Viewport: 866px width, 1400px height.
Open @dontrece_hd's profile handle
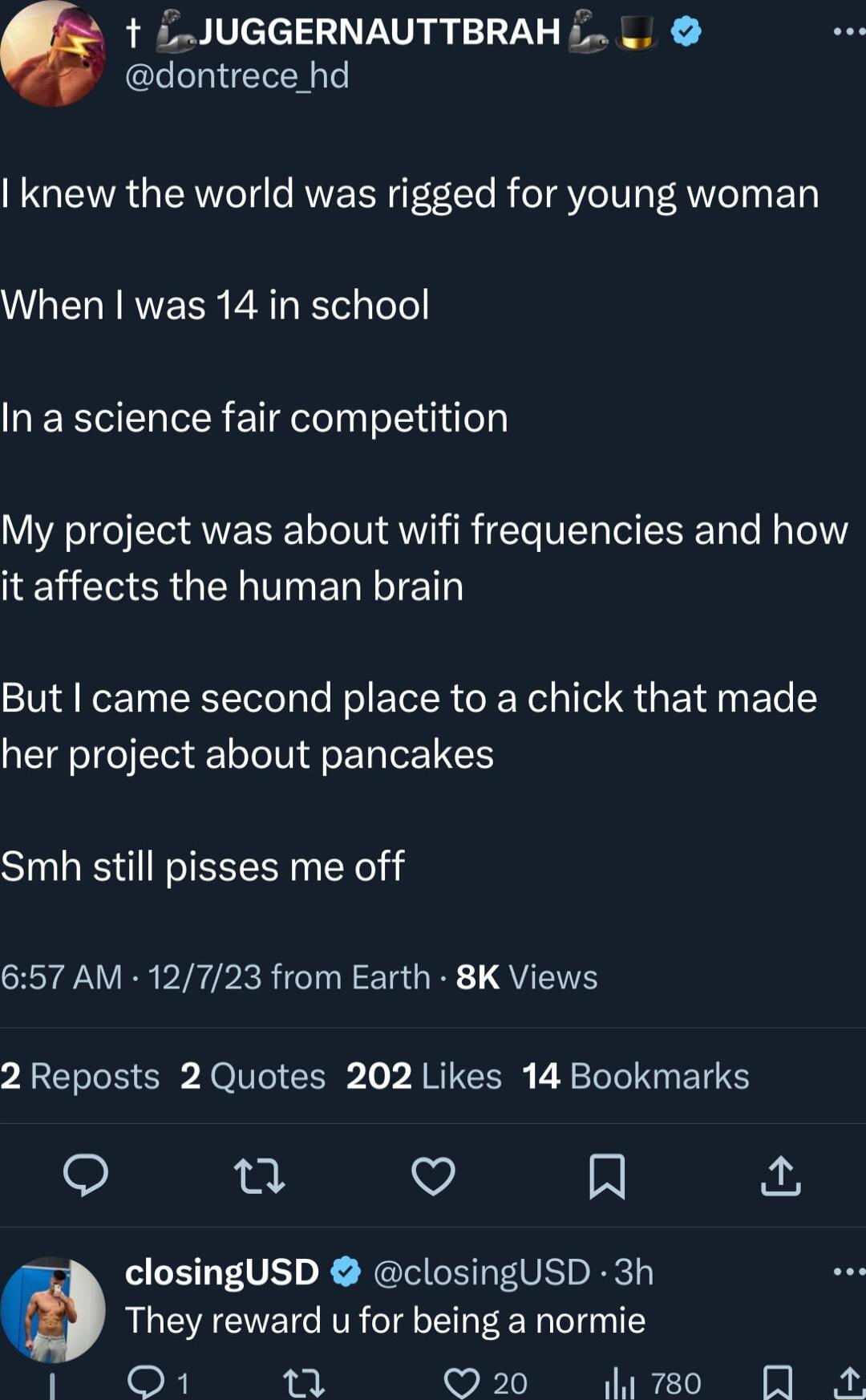[x=236, y=75]
